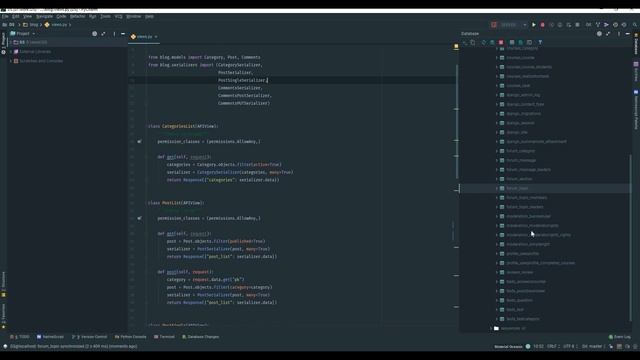
Task: Click the search everywhere magnifier icon
Action: point(635,25)
